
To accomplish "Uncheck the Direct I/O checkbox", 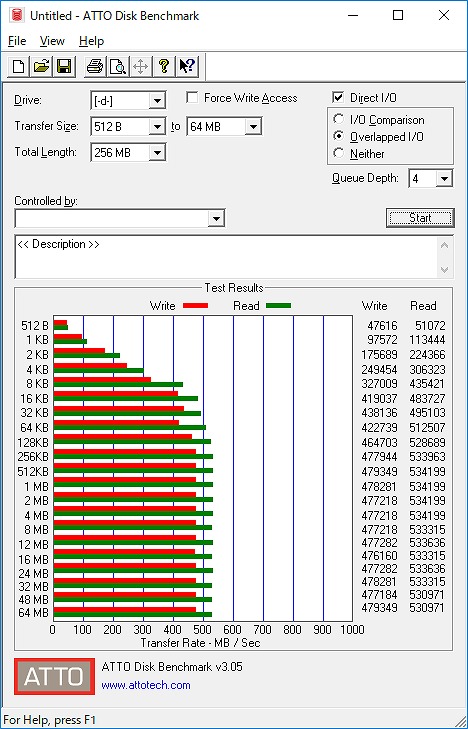I will click(x=338, y=98).
